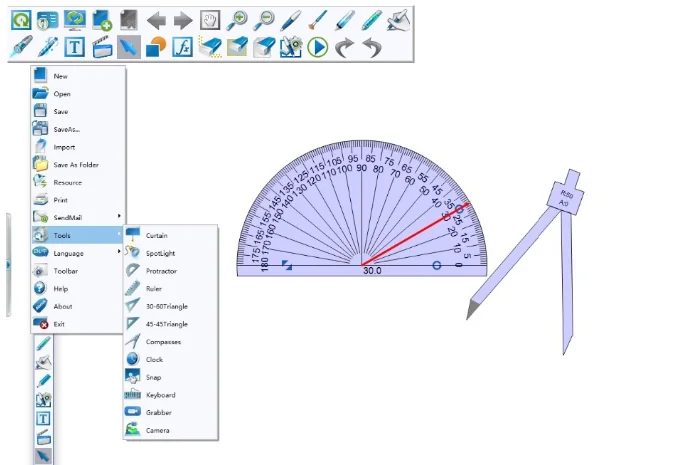
Task: Select arrow pointer in left vertical toolbar
Action: point(43,456)
